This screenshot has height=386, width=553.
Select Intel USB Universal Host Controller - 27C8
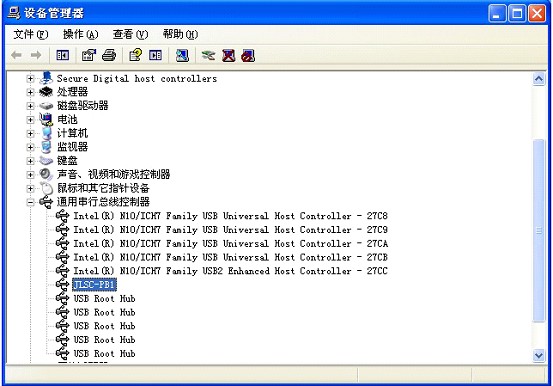click(230, 216)
